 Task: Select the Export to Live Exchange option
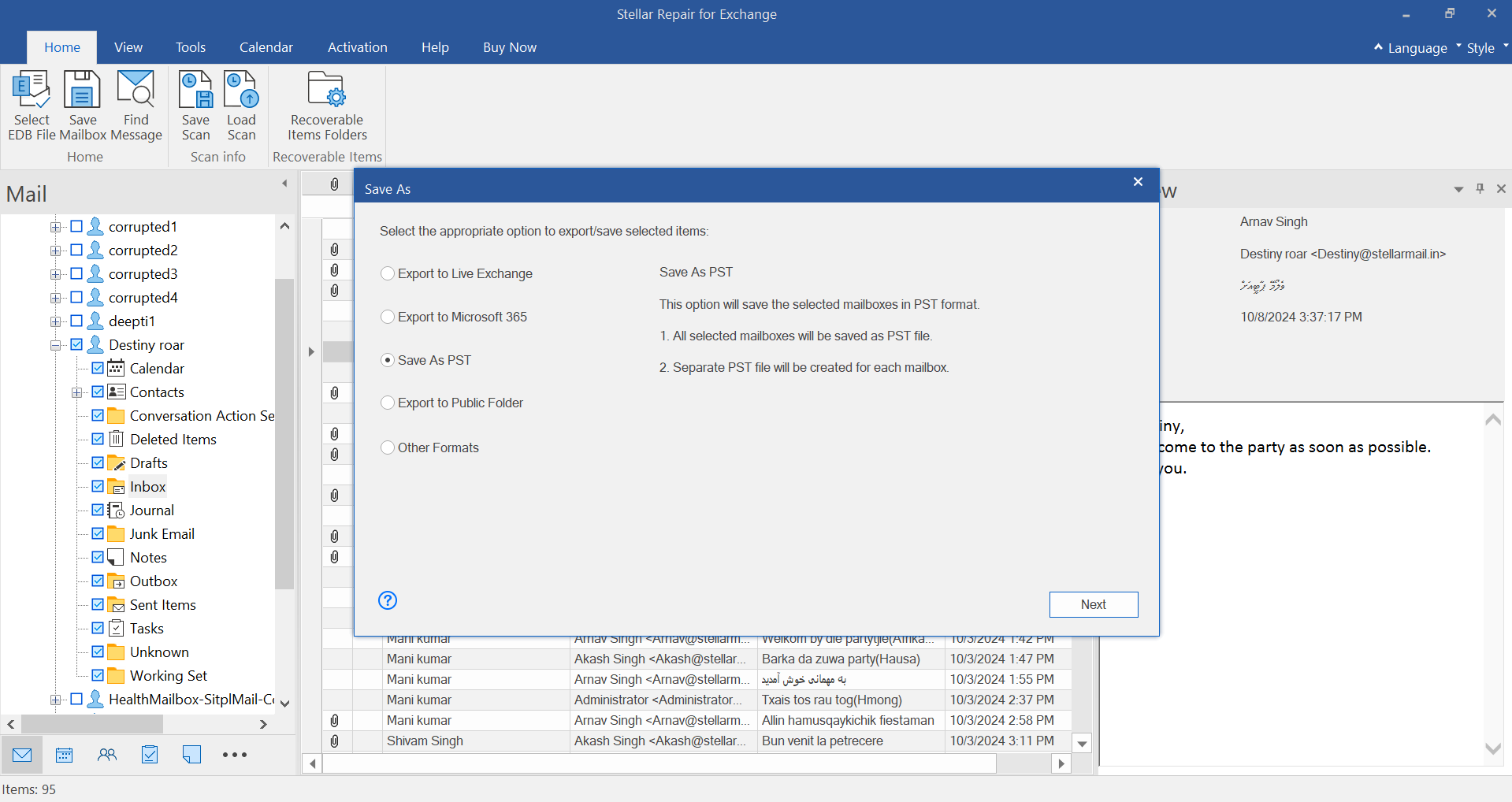pyautogui.click(x=388, y=273)
